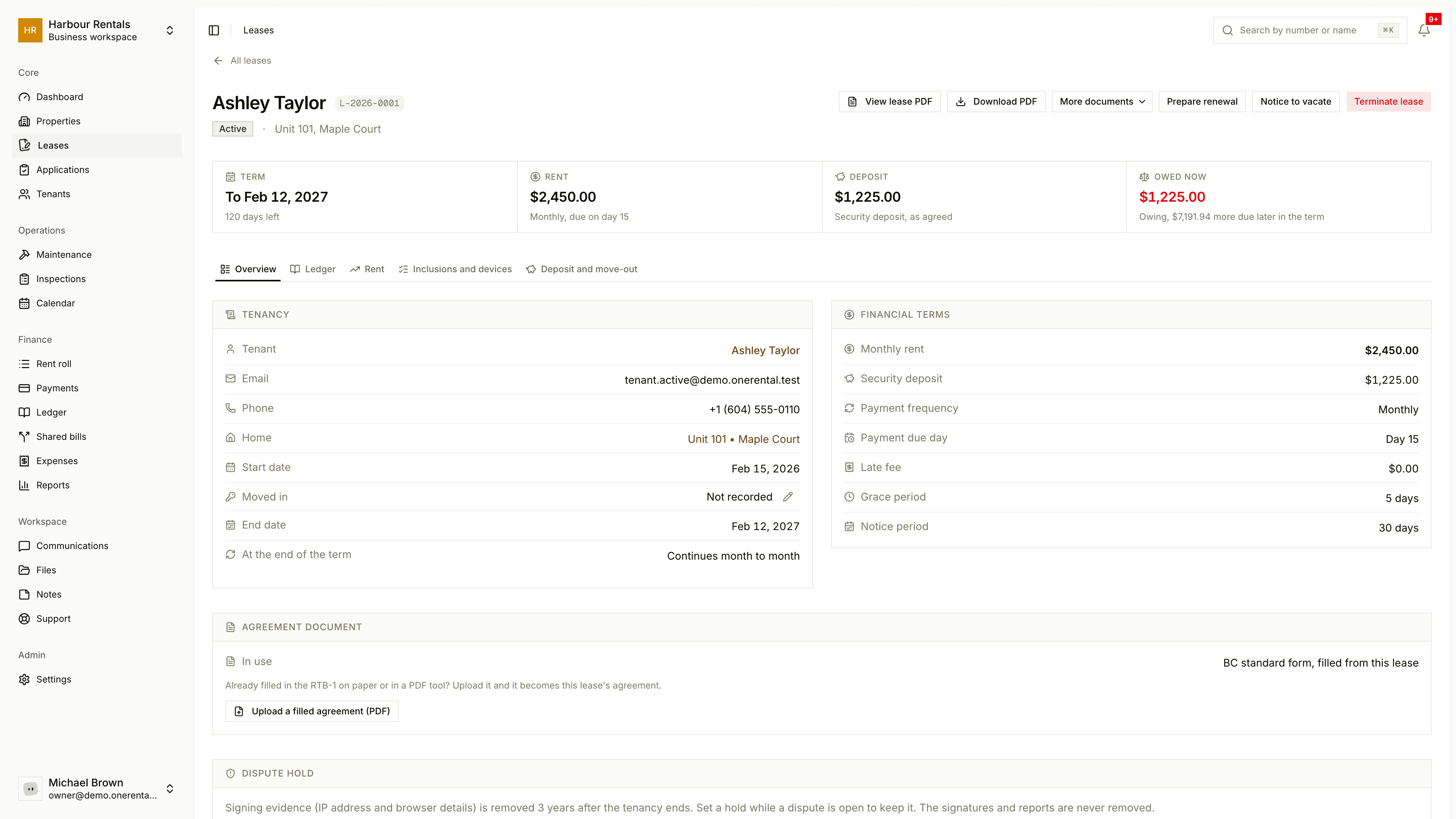Click the Tenants people icon

pos(24,195)
